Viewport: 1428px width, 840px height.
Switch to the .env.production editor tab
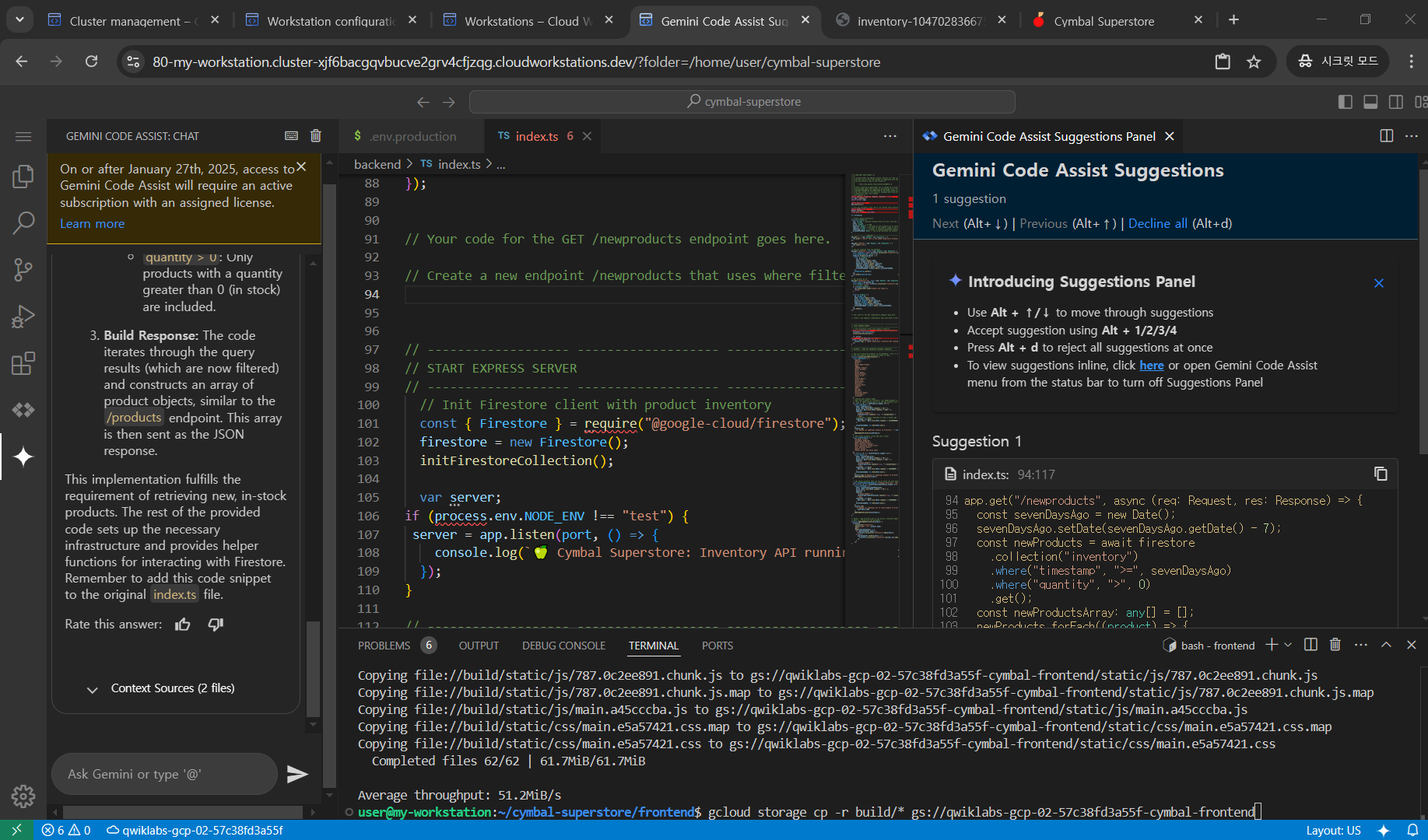coord(412,136)
